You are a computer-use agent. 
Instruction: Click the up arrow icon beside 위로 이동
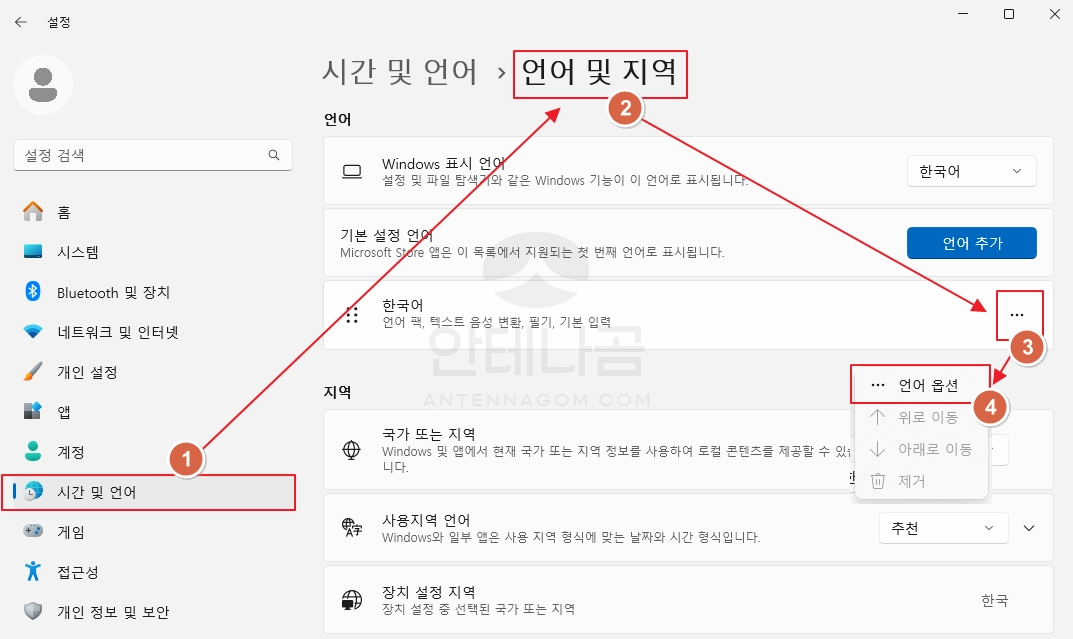(877, 417)
